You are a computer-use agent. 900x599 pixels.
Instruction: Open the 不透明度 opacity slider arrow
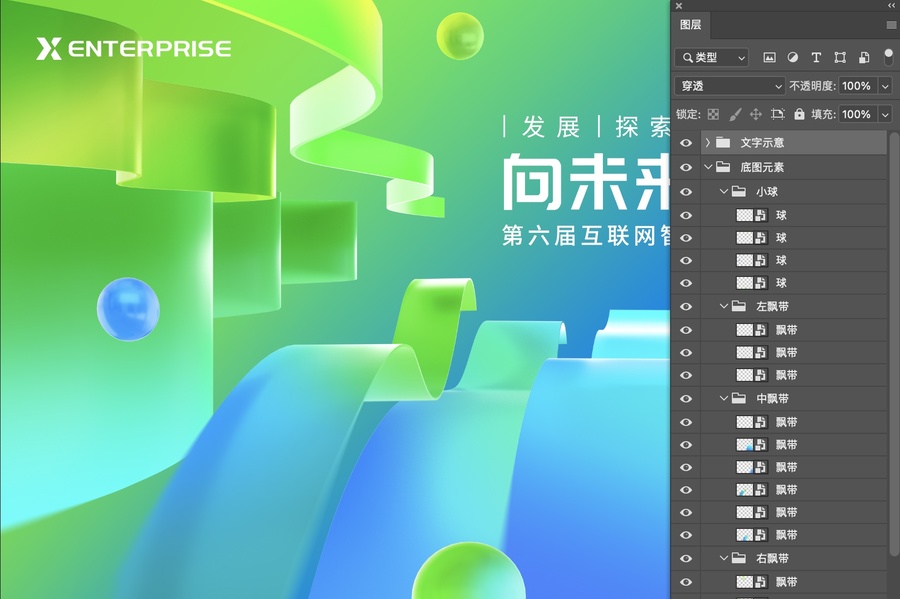(x=885, y=86)
